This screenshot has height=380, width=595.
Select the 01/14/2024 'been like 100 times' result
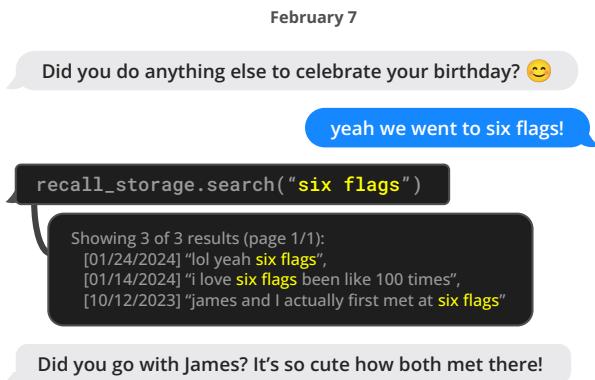pyautogui.click(x=272, y=280)
